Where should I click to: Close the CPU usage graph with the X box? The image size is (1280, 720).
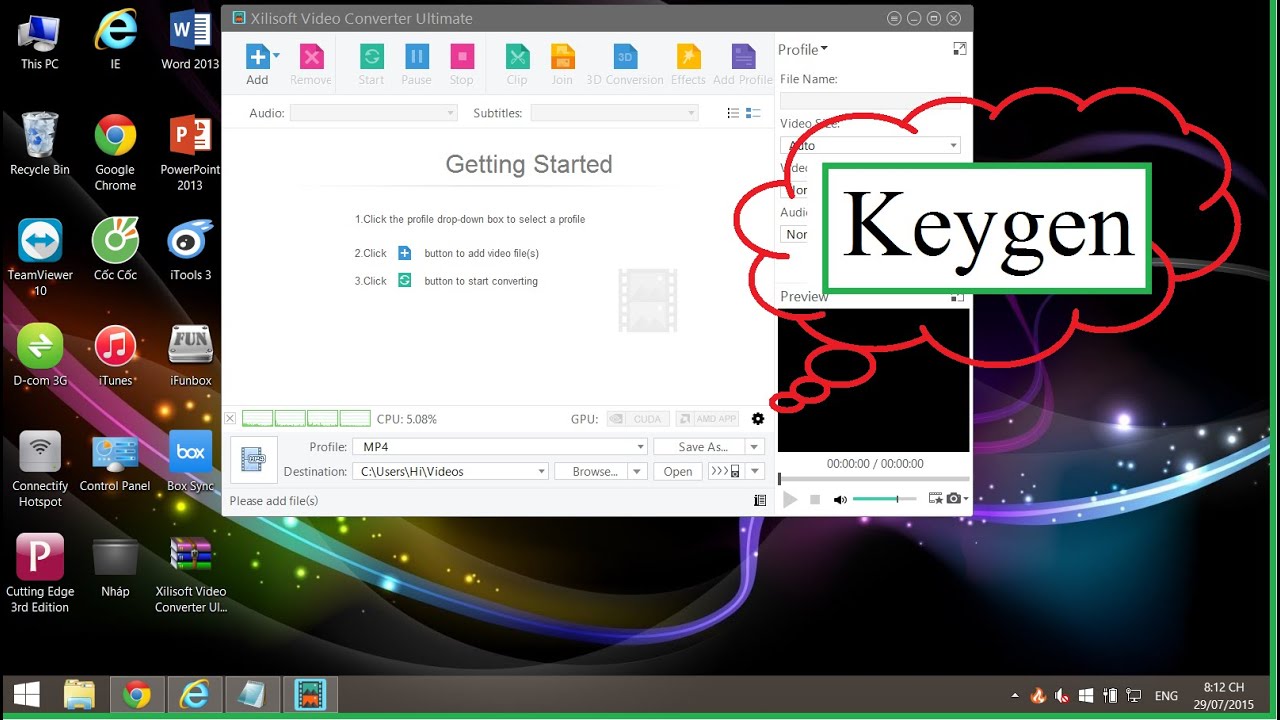coord(230,419)
